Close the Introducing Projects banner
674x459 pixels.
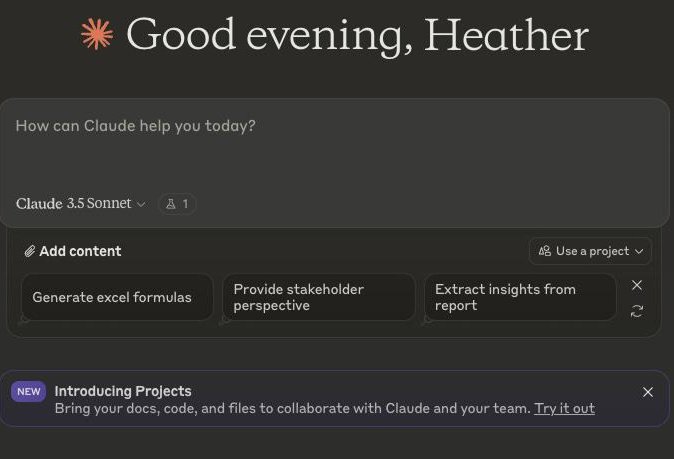pyautogui.click(x=648, y=392)
